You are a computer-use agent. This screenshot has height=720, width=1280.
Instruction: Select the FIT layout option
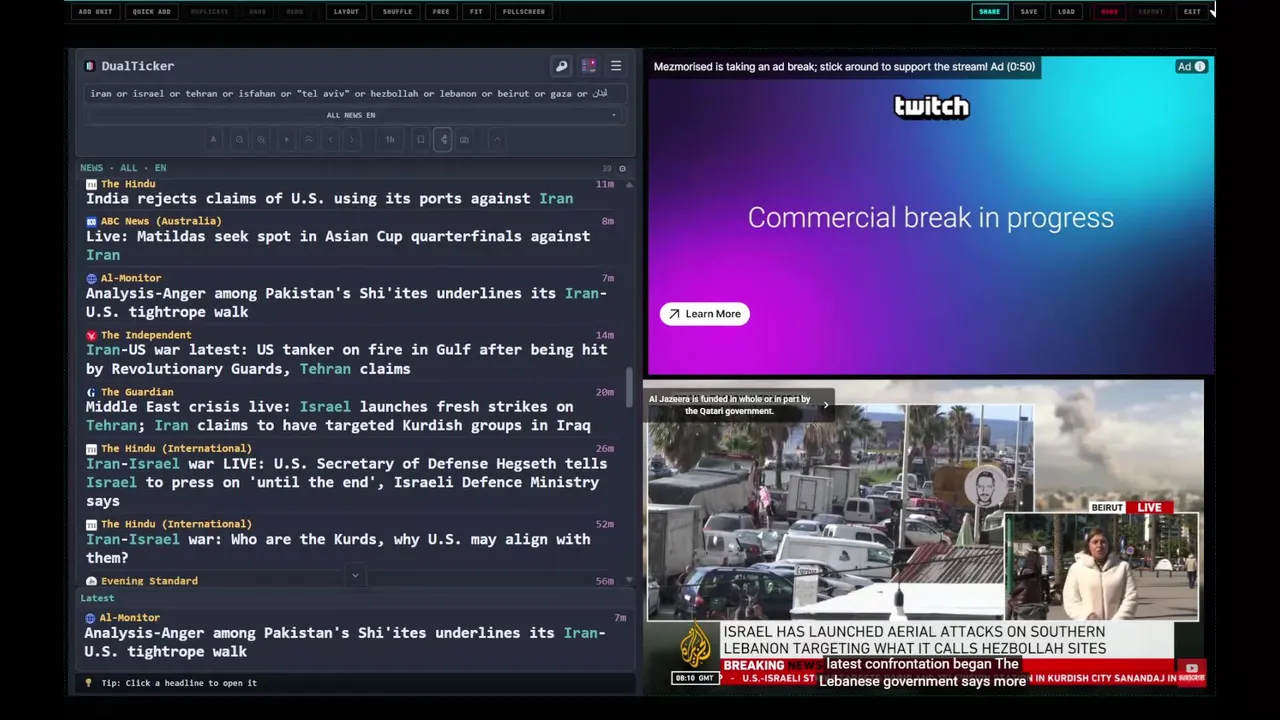pyautogui.click(x=476, y=12)
